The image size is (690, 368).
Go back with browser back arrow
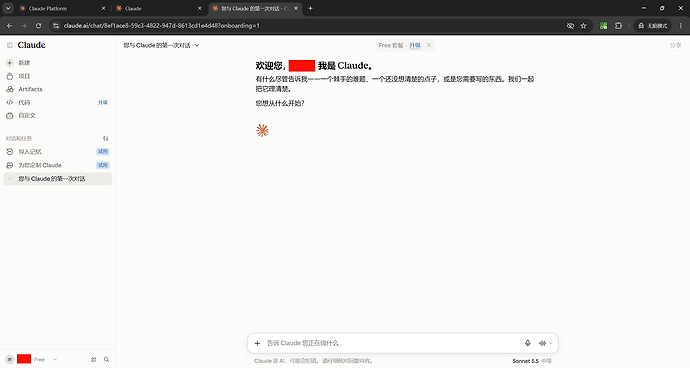(x=9, y=26)
